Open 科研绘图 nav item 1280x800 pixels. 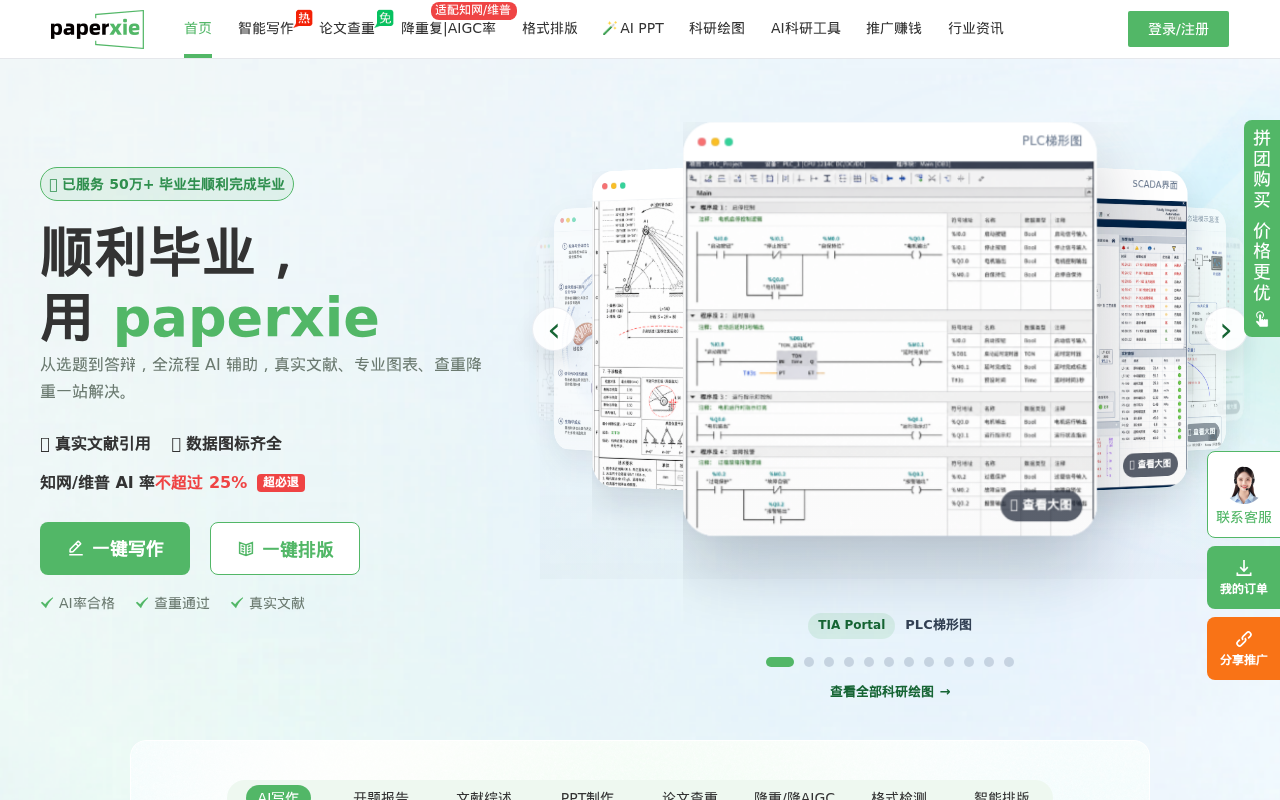[x=717, y=28]
